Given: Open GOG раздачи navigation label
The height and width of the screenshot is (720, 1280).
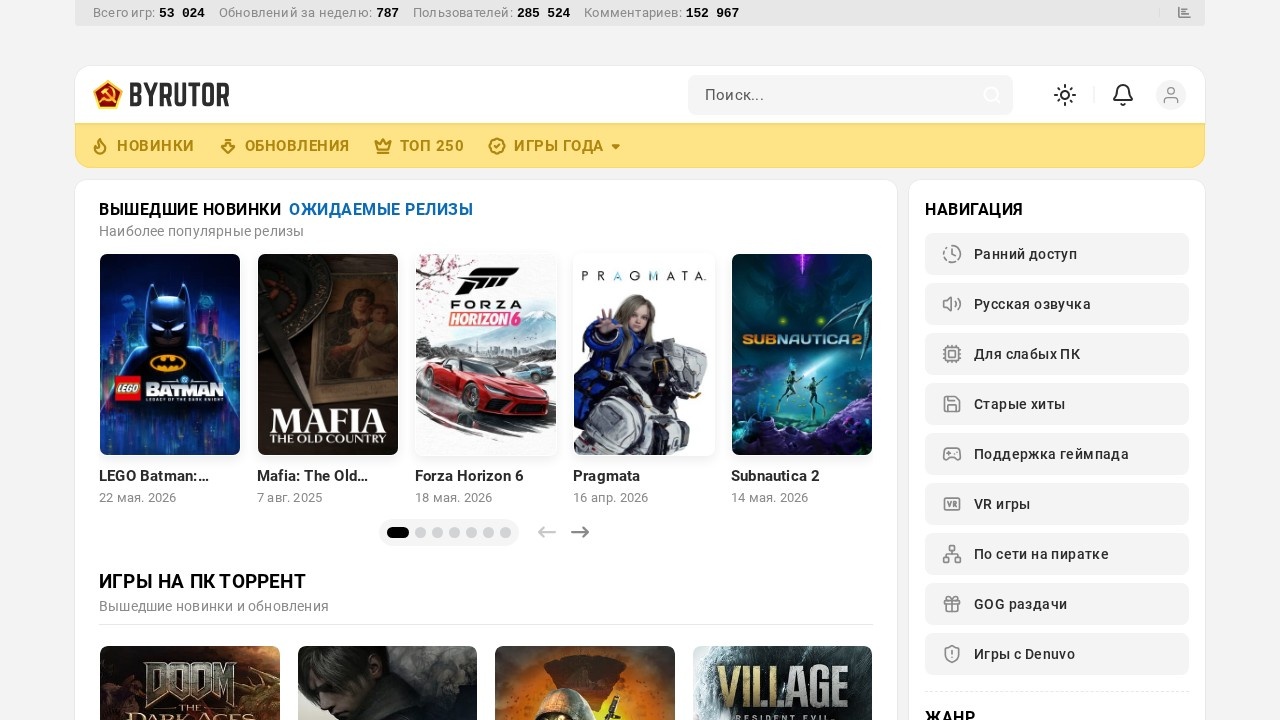Looking at the screenshot, I should [x=1020, y=604].
